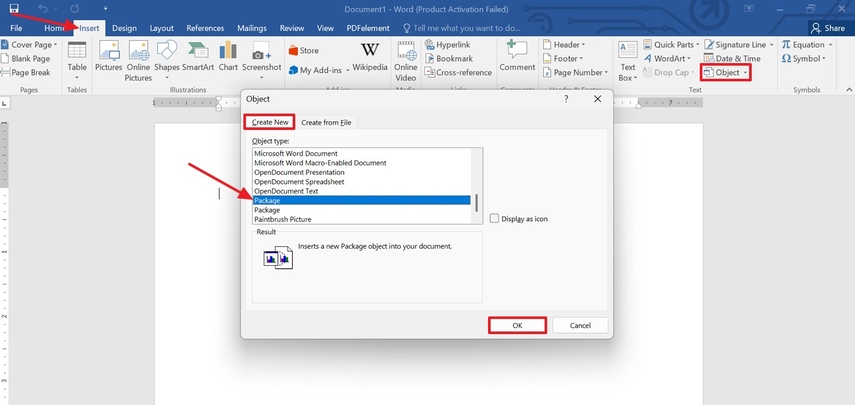Click the Tell me what you want to do box
The image size is (855, 405).
pos(461,28)
